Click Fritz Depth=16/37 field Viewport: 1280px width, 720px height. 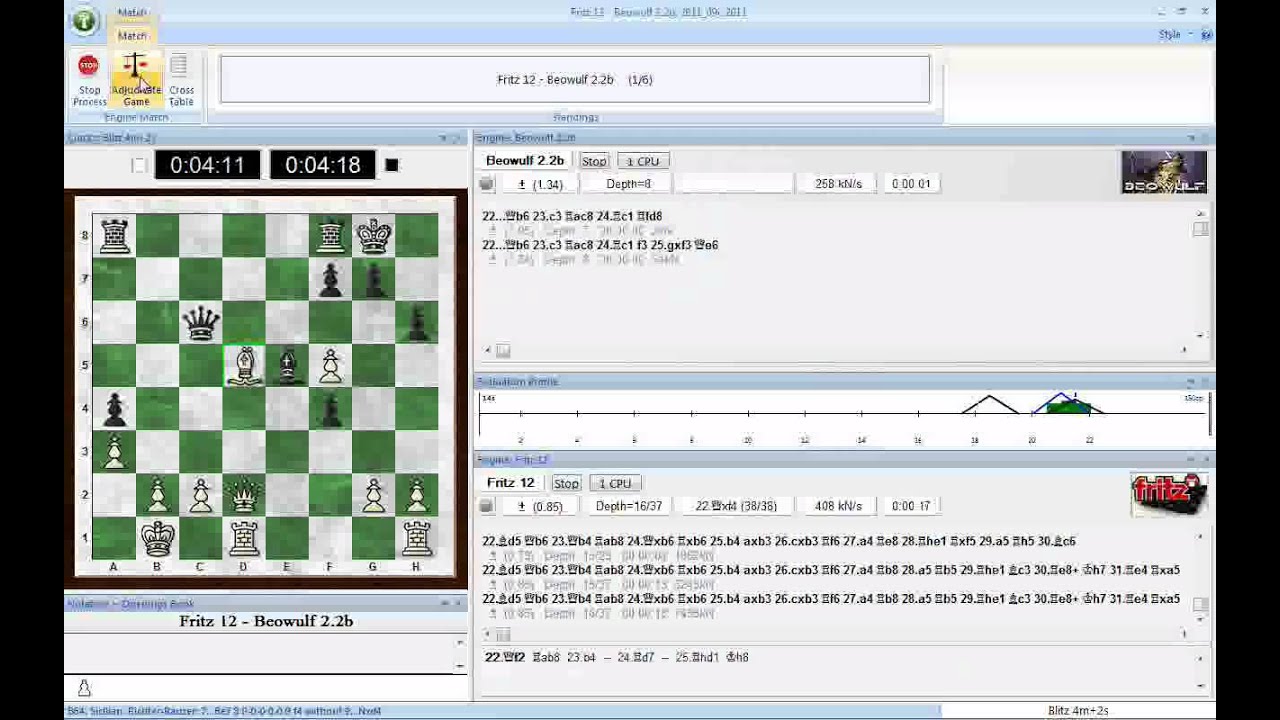click(x=628, y=506)
